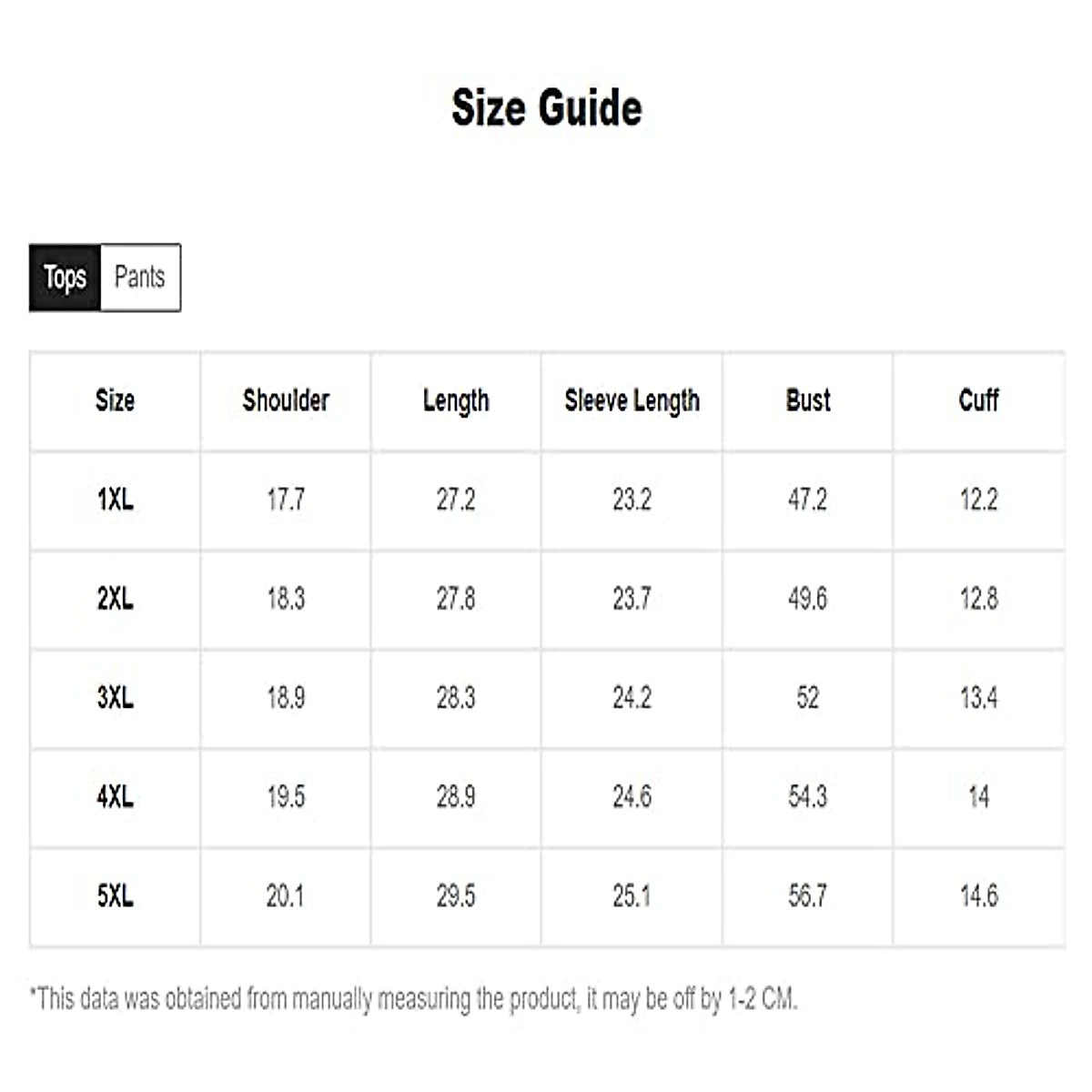Screen dimensions: 1092x1092
Task: Click the 1XL bust value 47.2
Action: point(807,500)
